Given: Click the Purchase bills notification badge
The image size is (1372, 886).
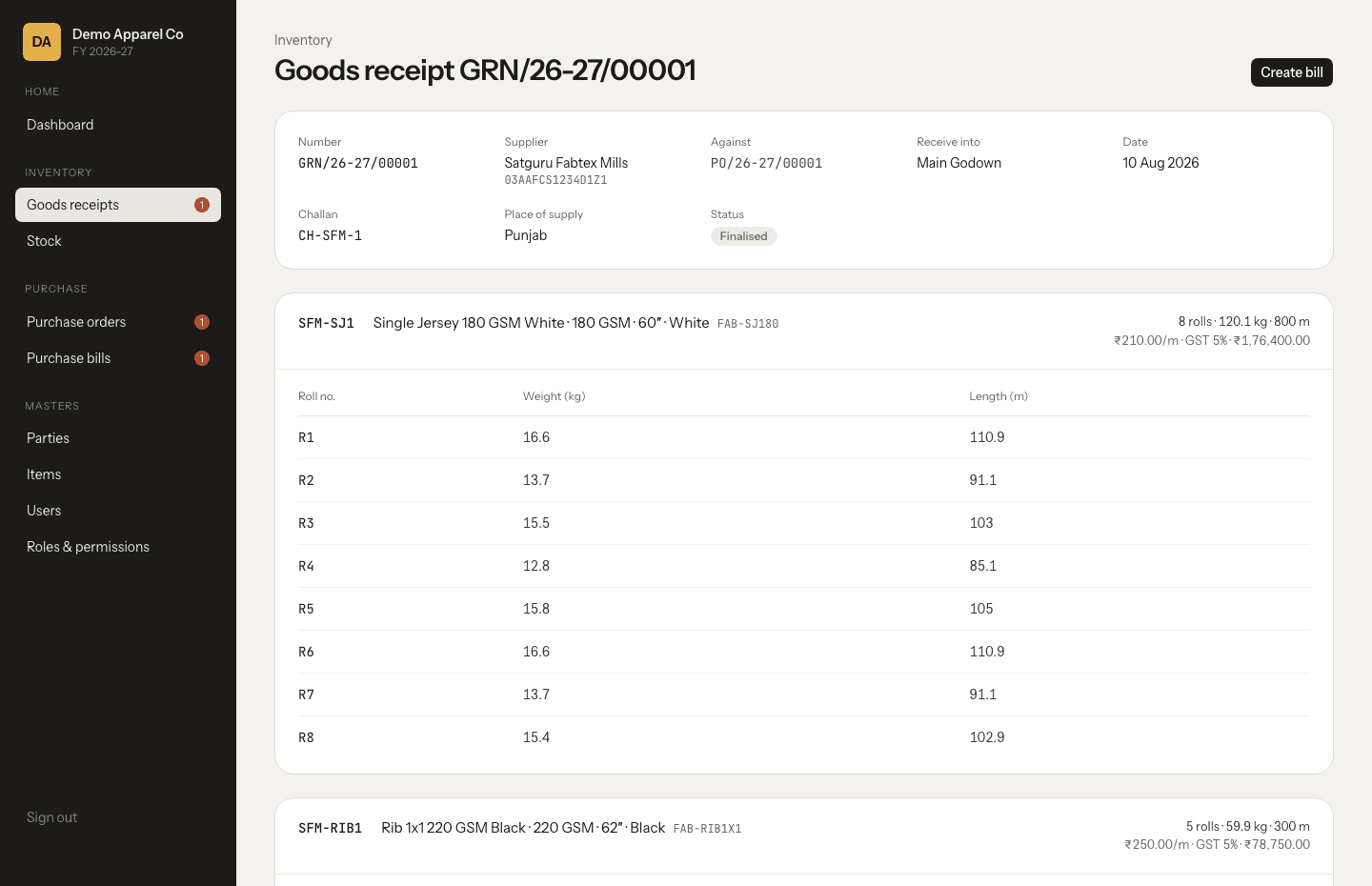Looking at the screenshot, I should (x=202, y=358).
